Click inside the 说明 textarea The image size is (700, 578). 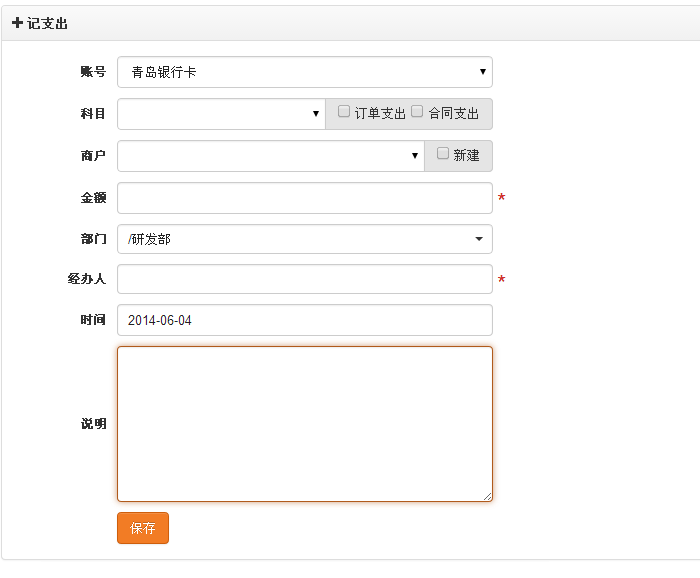(x=305, y=424)
